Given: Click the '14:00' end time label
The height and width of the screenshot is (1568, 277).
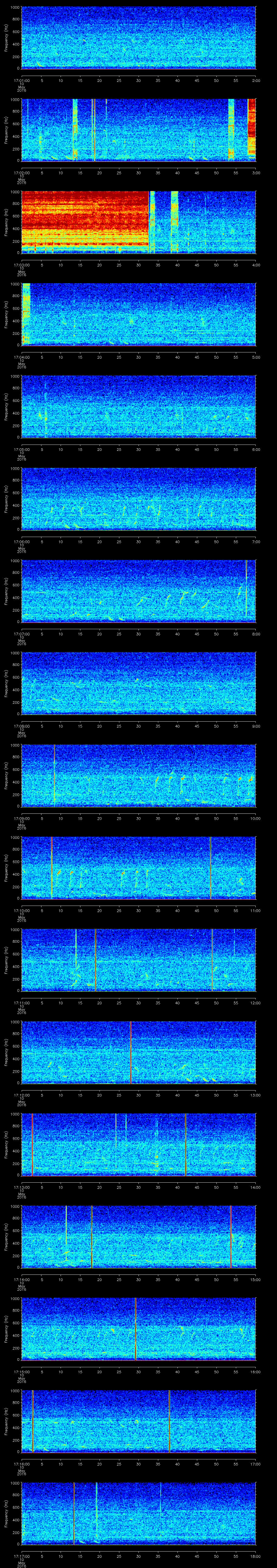Looking at the screenshot, I should tap(255, 1186).
